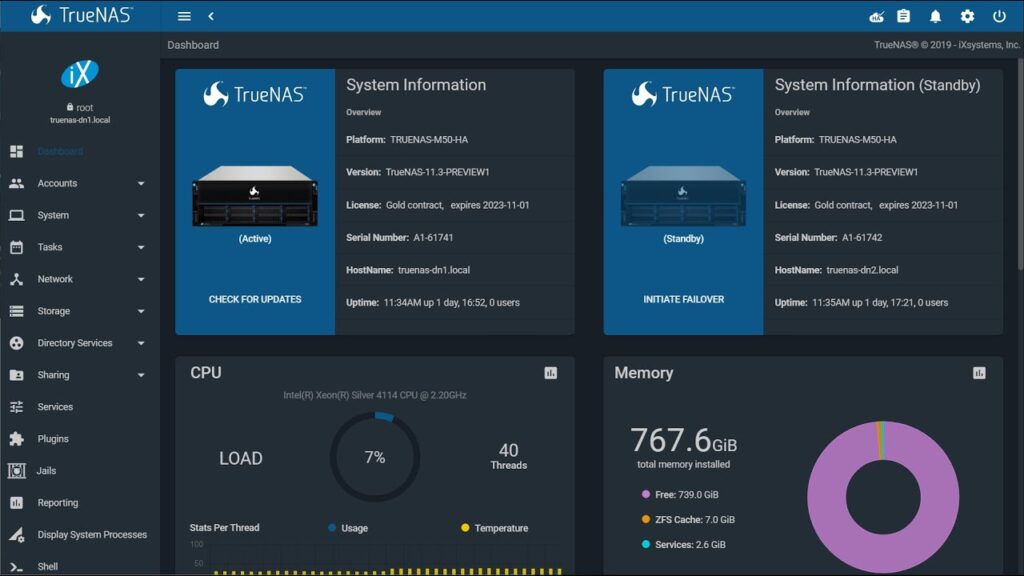Click the orange ZFS Cache color swatch
This screenshot has width=1024, height=576.
[x=648, y=519]
